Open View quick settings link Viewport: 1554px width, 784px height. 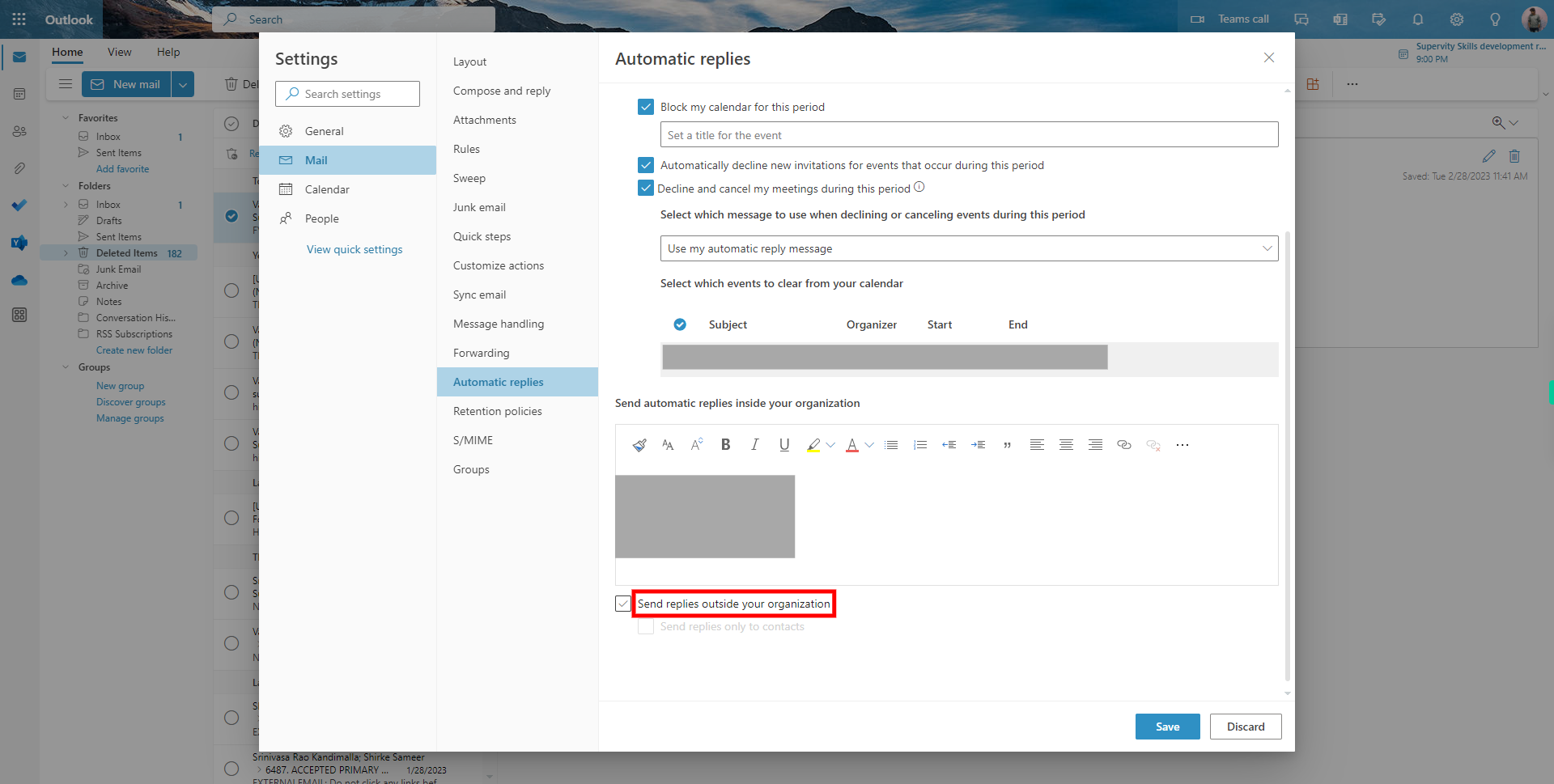[x=355, y=249]
